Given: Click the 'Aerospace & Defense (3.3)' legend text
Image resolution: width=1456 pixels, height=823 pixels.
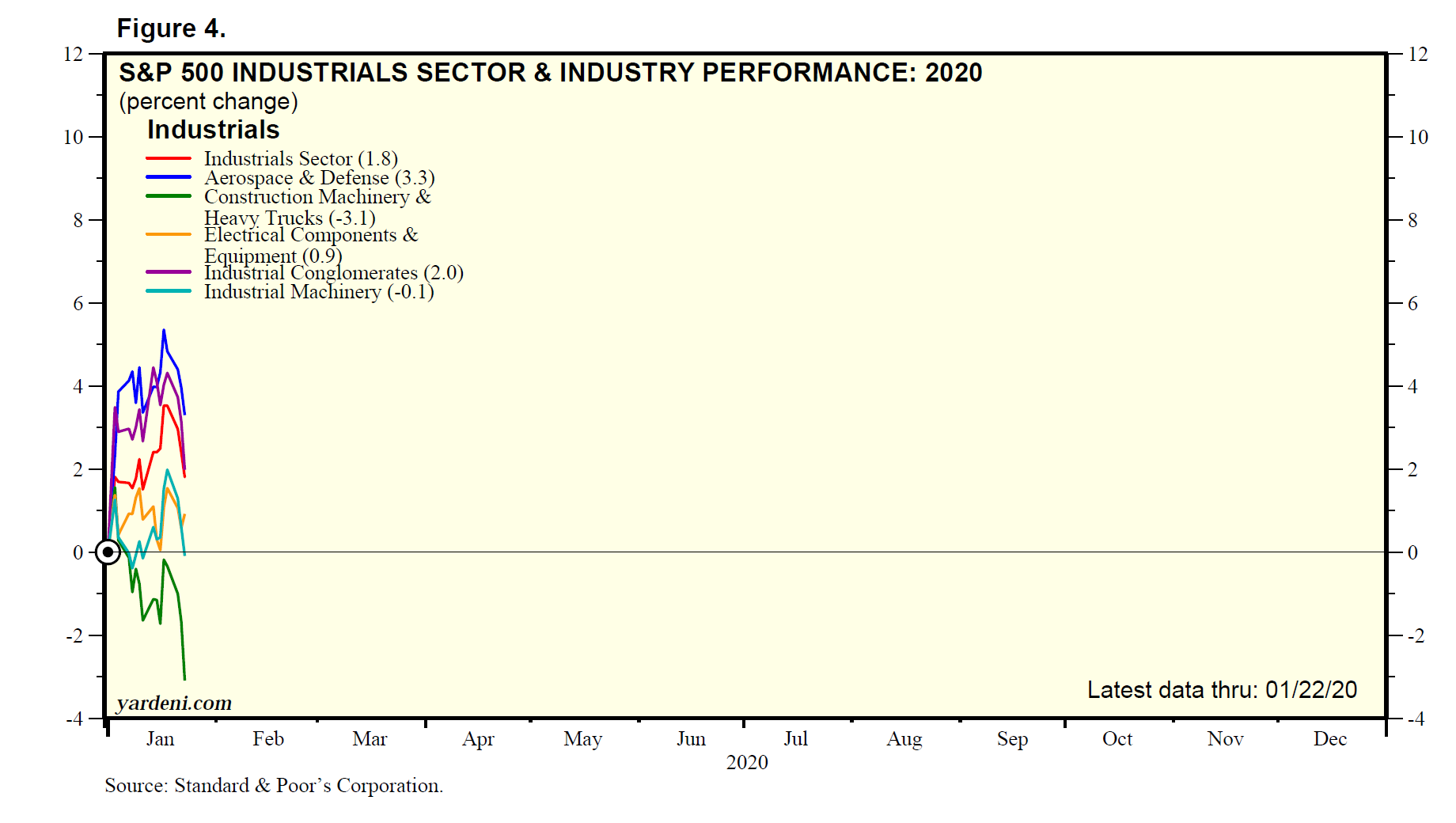Looking at the screenshot, I should tap(319, 178).
